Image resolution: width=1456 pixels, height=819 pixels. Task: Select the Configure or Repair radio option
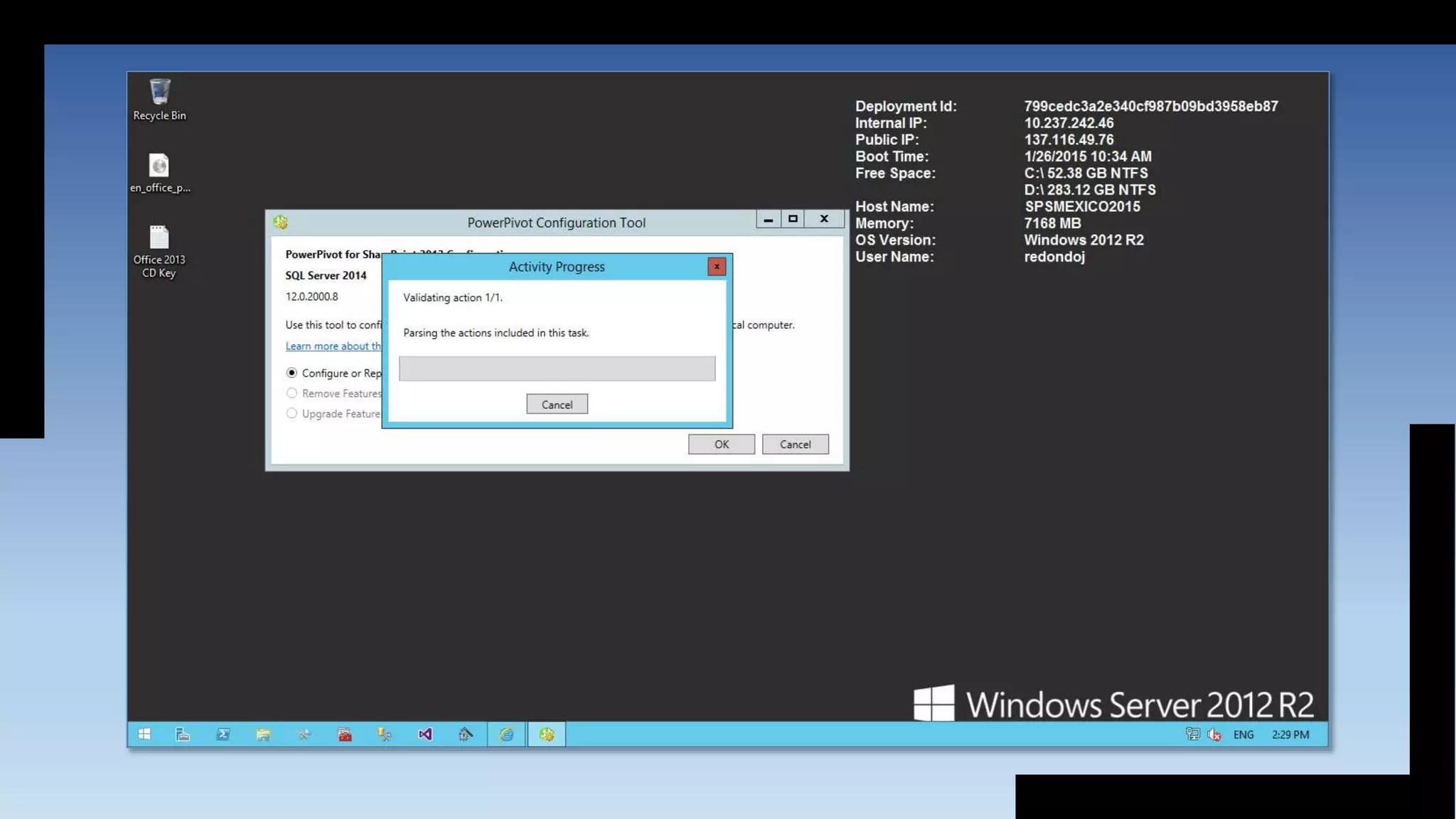(291, 373)
